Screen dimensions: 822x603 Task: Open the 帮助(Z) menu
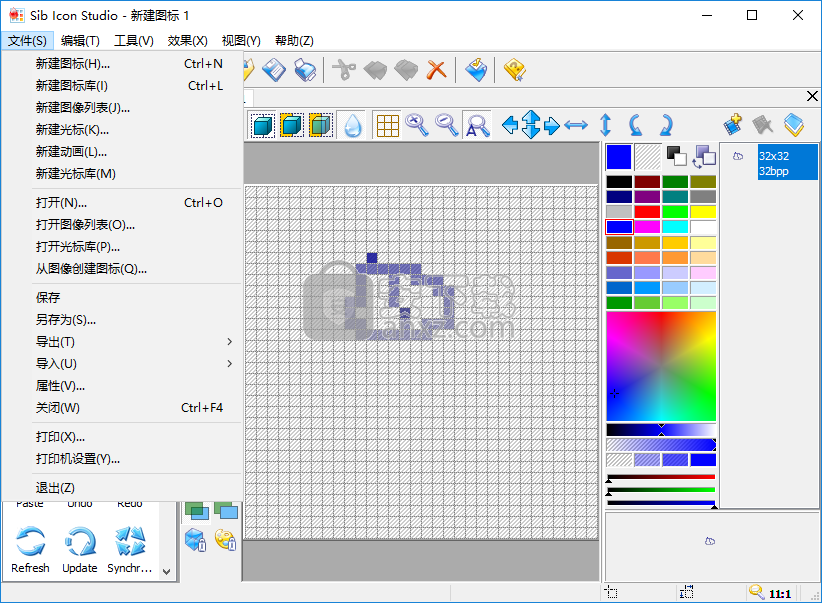point(295,41)
